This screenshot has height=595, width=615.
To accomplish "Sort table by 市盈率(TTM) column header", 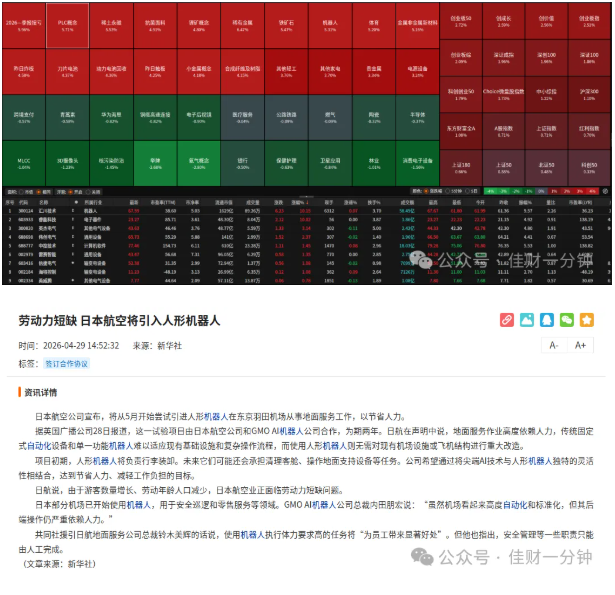I will tap(163, 202).
